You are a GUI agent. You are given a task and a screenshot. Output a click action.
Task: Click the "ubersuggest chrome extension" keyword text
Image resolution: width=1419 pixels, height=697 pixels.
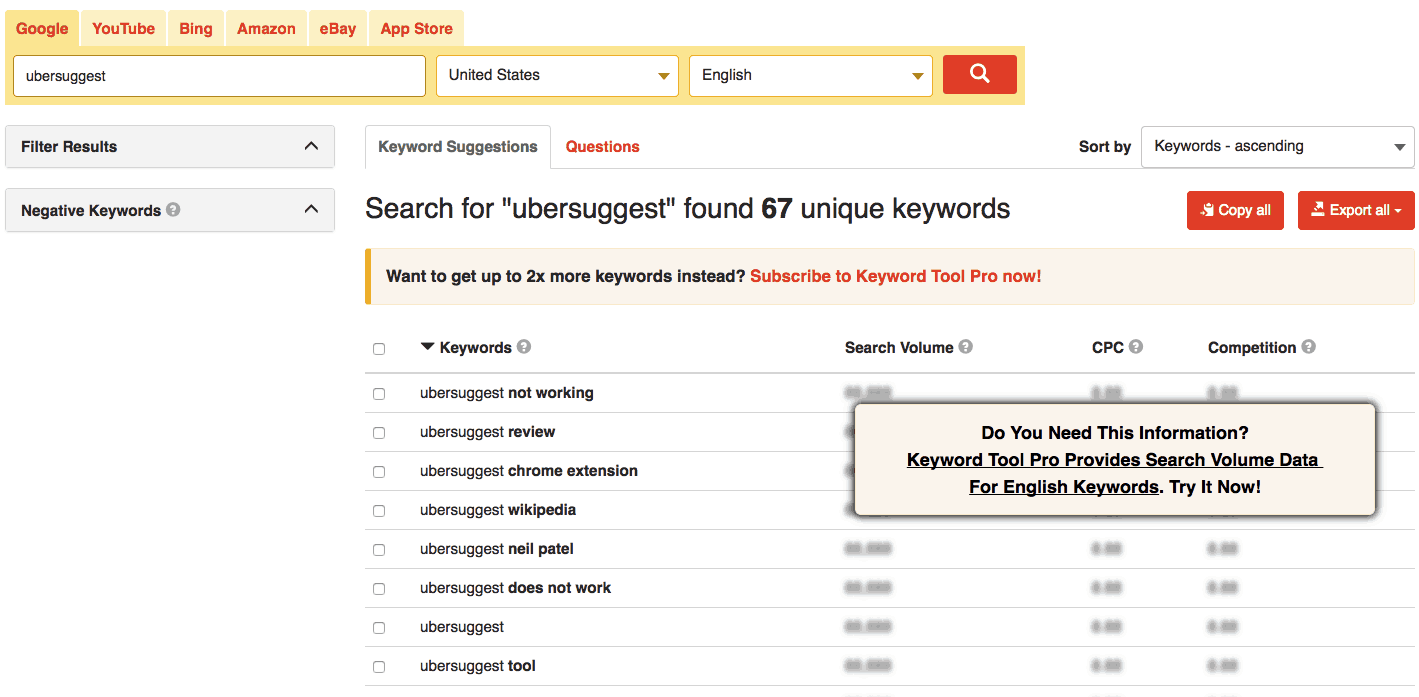[x=529, y=471]
